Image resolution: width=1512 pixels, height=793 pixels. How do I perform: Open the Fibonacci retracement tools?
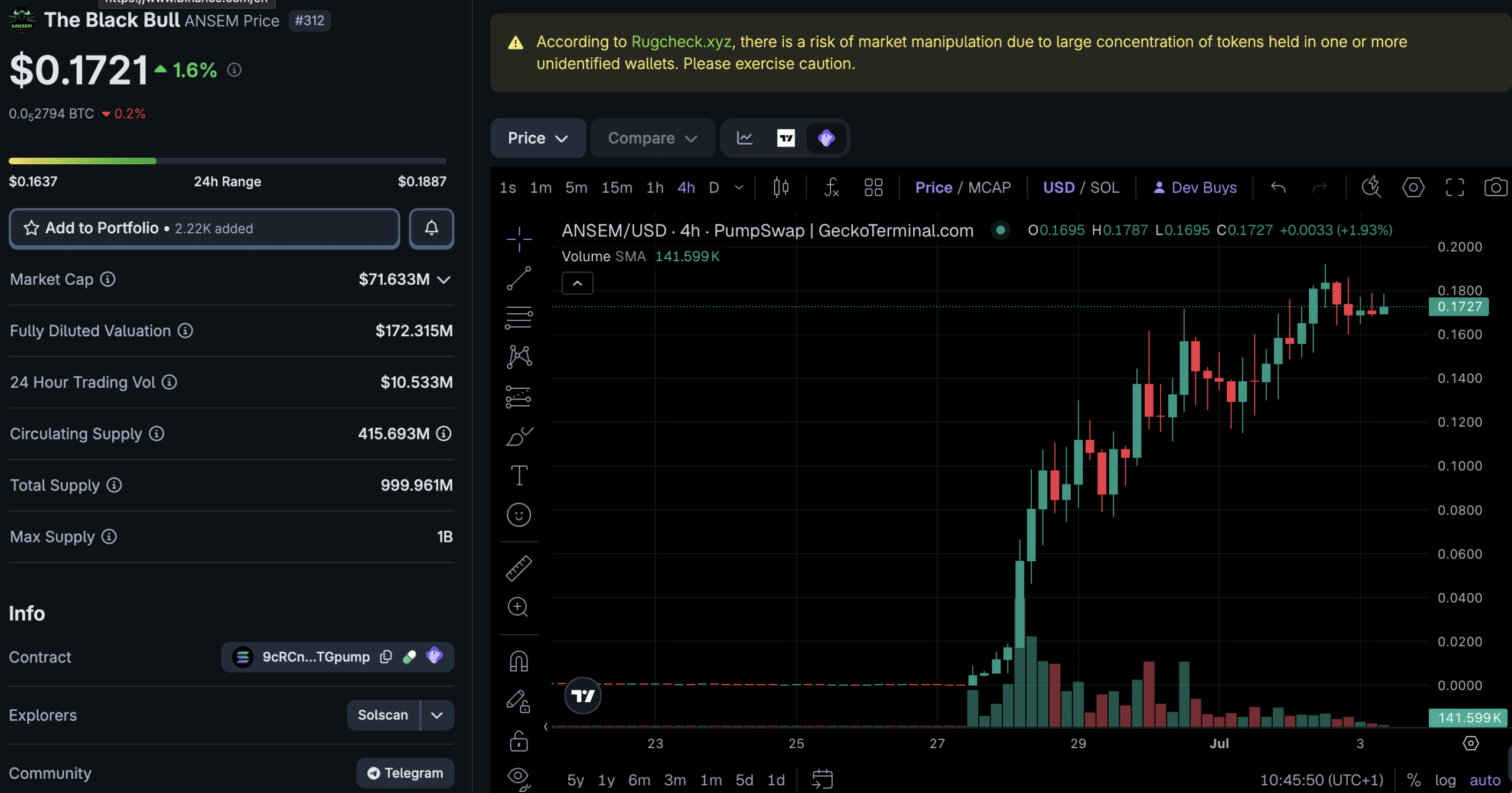pyautogui.click(x=519, y=317)
